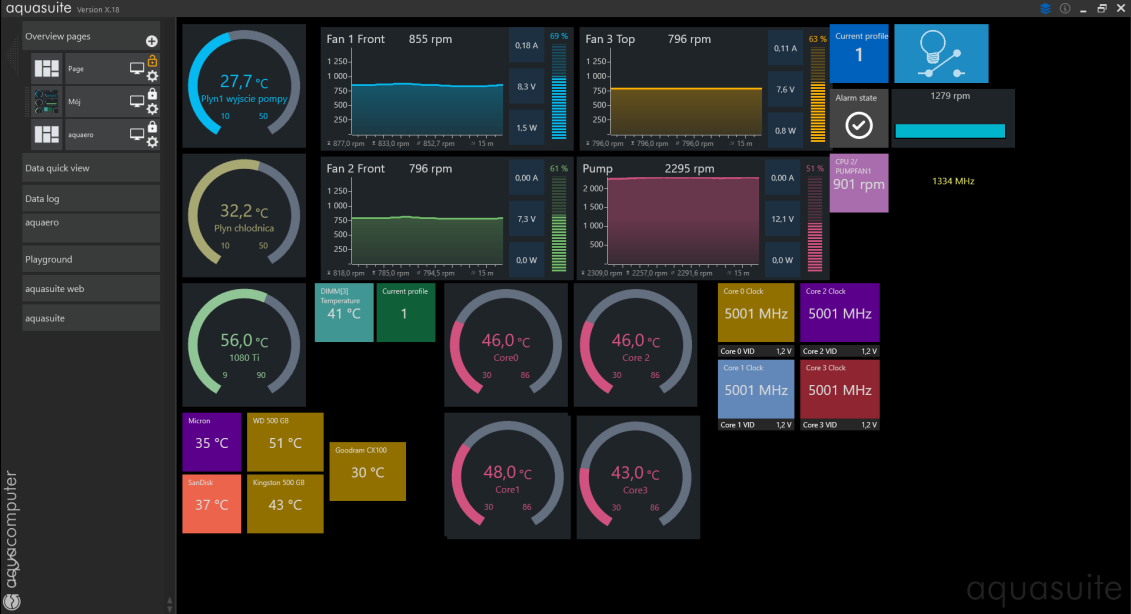This screenshot has width=1131, height=614.
Task: Click the Alarm state checkmark icon
Action: [x=859, y=126]
